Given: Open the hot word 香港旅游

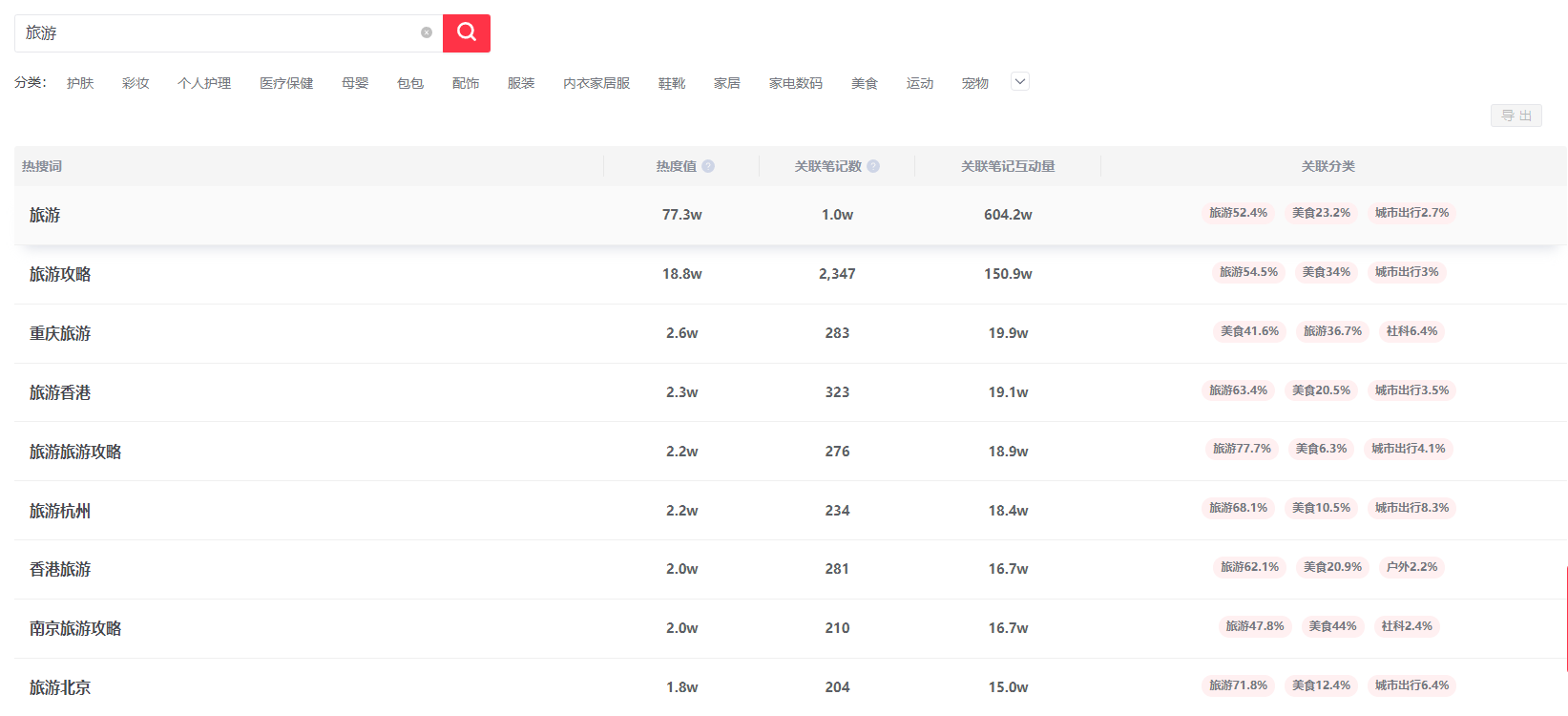Looking at the screenshot, I should pos(60,569).
